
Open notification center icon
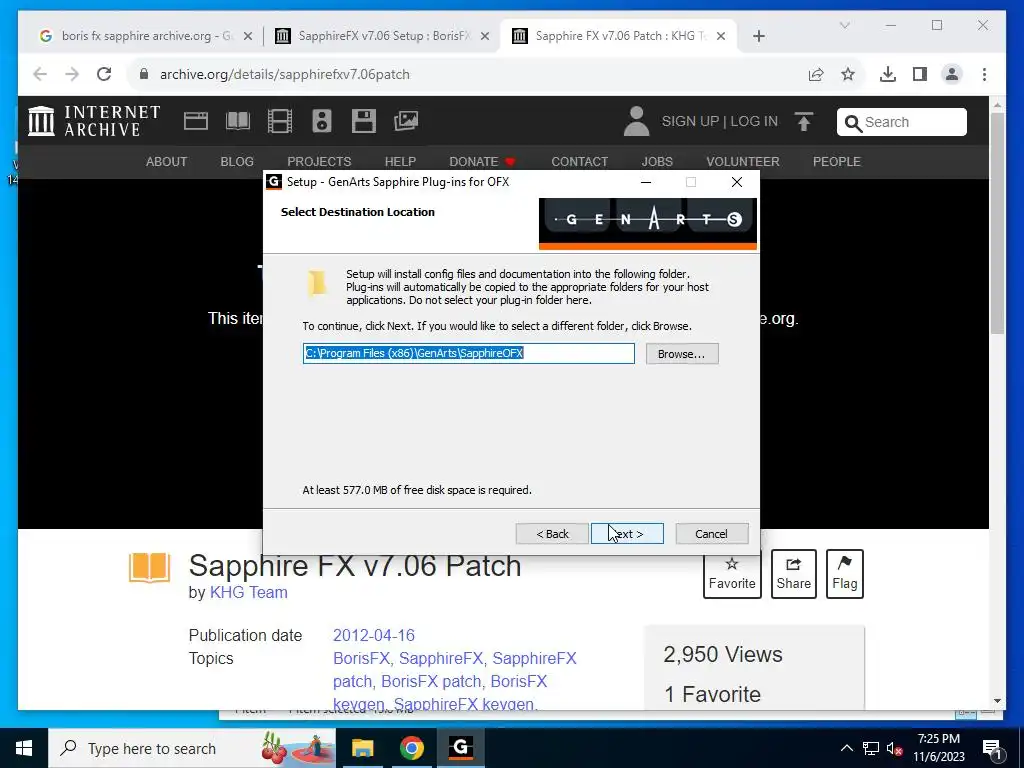click(x=991, y=748)
